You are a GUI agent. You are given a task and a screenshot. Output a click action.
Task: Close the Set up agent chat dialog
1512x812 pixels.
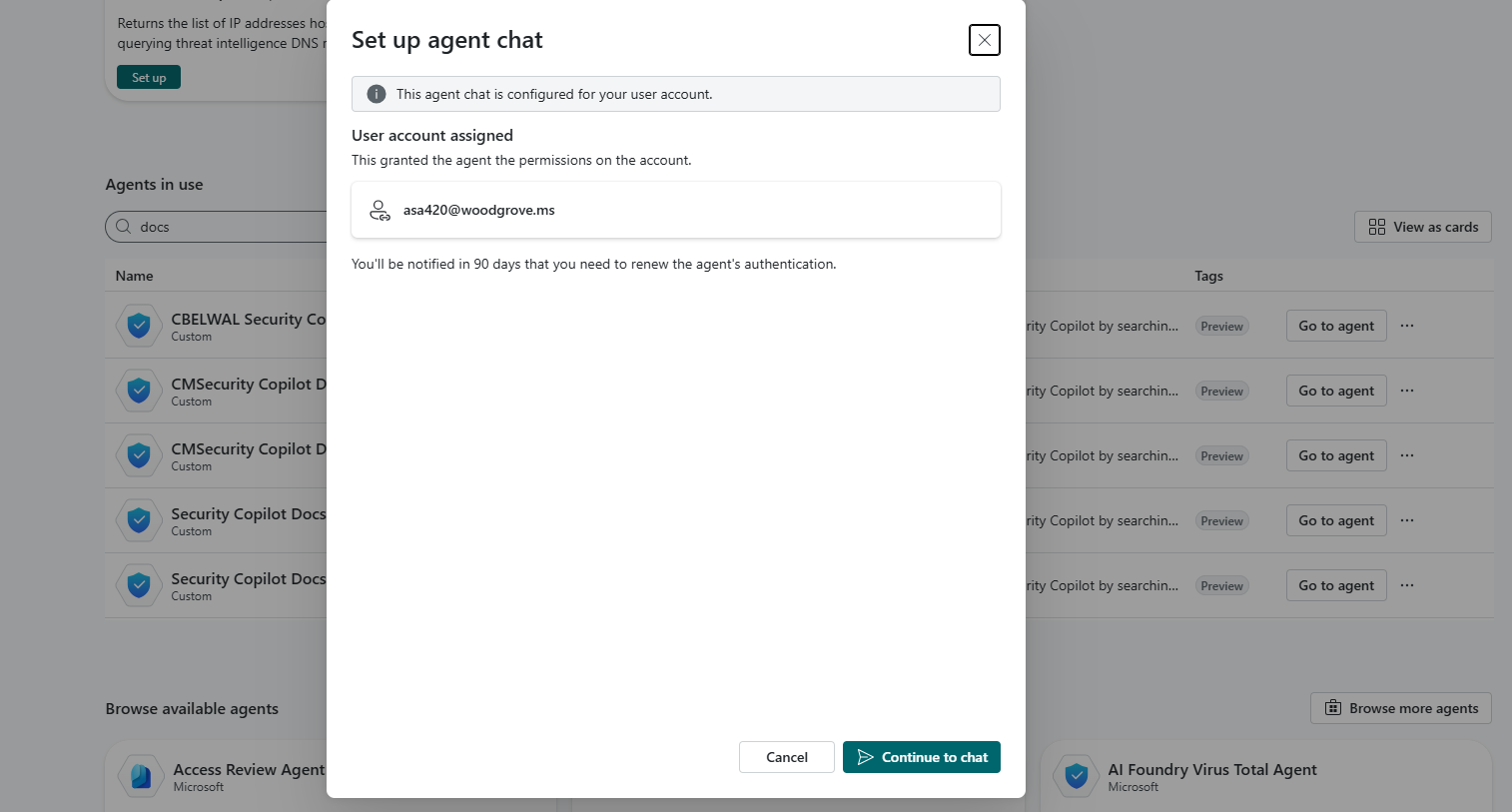pyautogui.click(x=984, y=40)
